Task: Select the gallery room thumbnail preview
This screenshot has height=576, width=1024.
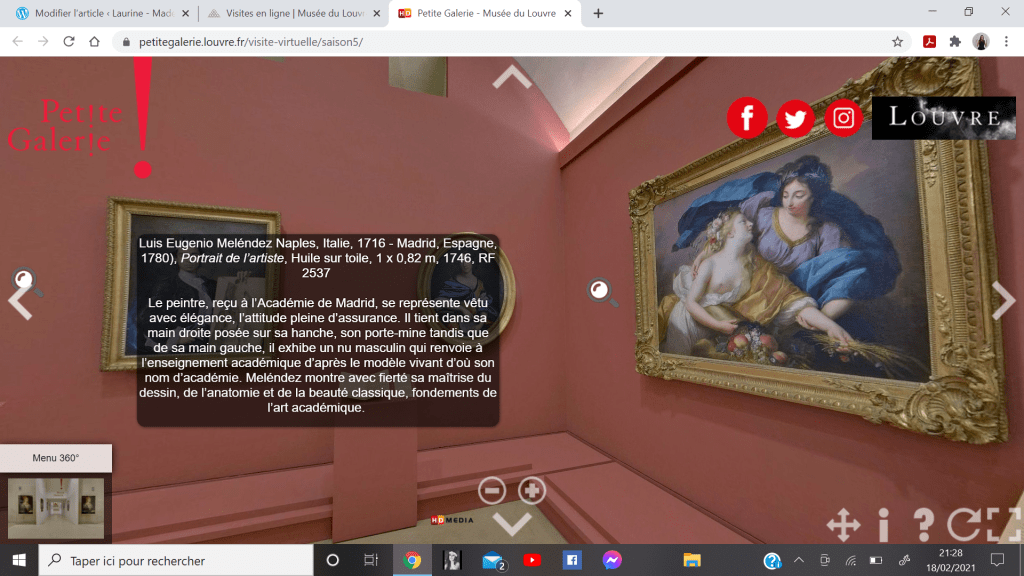Action: click(55, 508)
